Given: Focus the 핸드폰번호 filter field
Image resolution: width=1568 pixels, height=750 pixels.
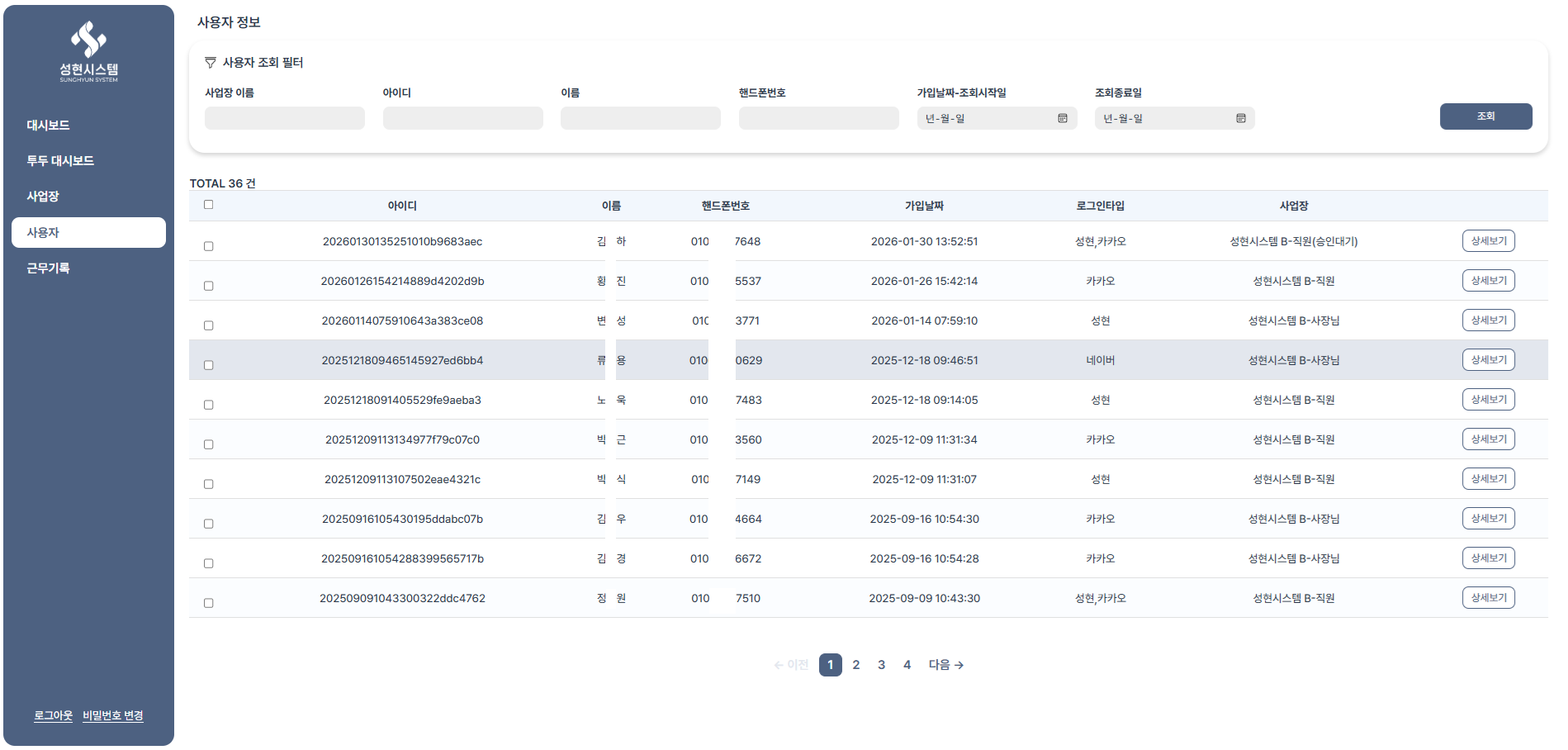Looking at the screenshot, I should (x=819, y=118).
